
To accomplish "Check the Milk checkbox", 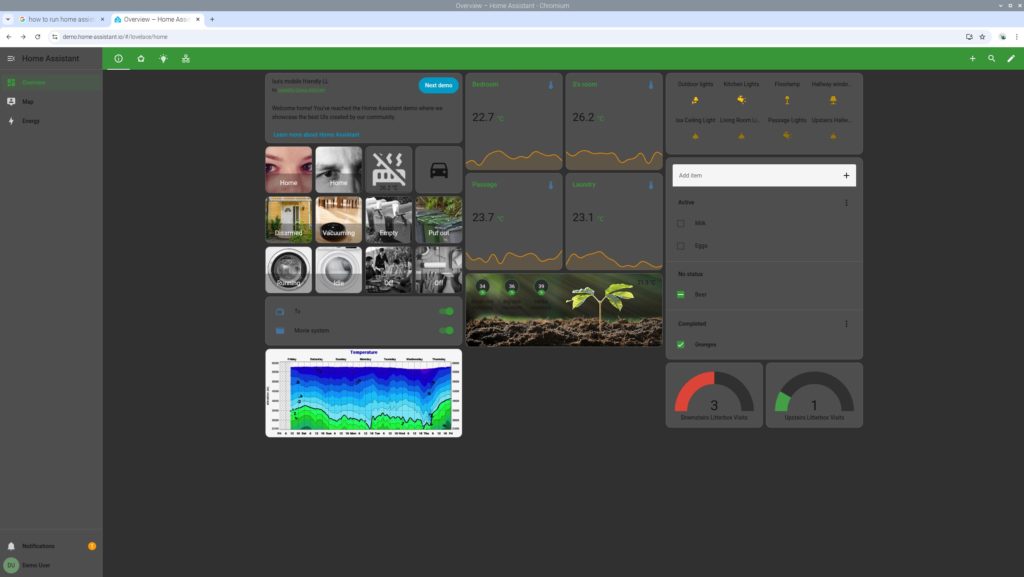I will point(681,223).
